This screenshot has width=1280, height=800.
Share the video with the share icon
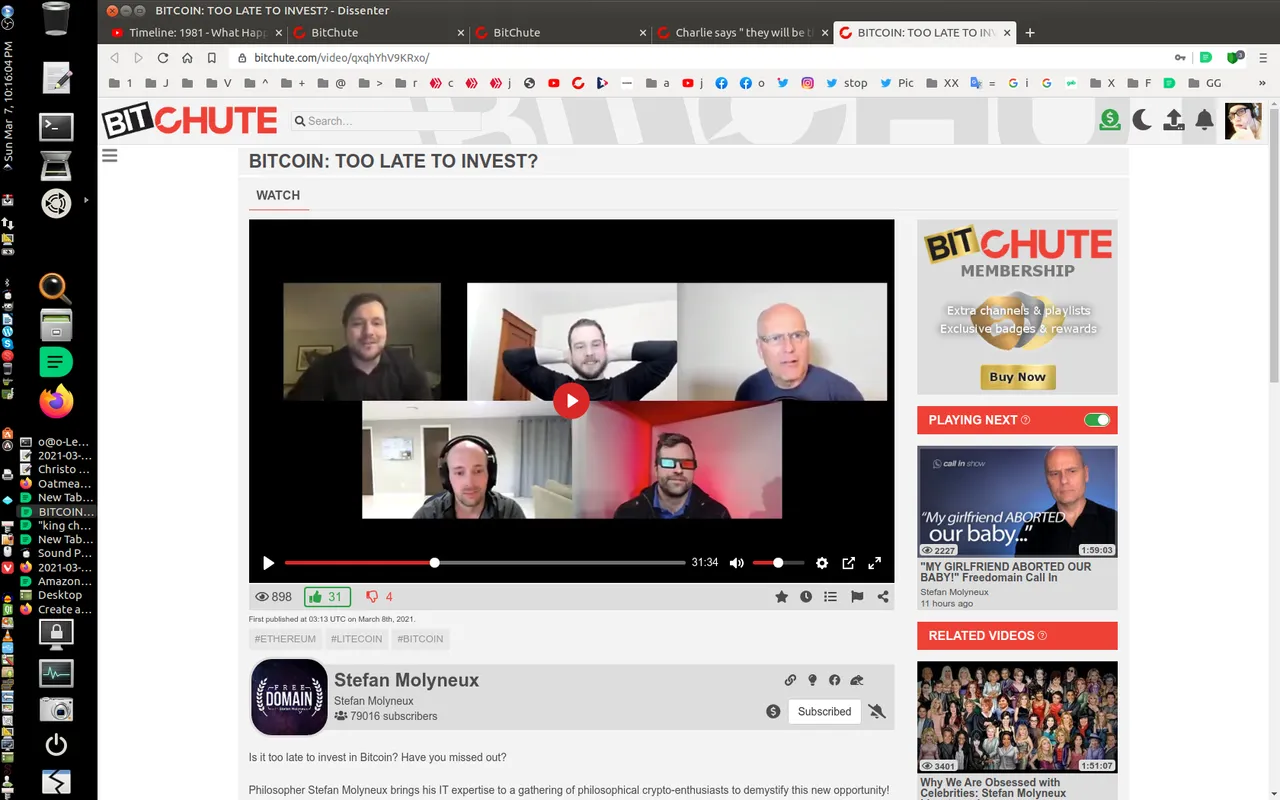883,597
